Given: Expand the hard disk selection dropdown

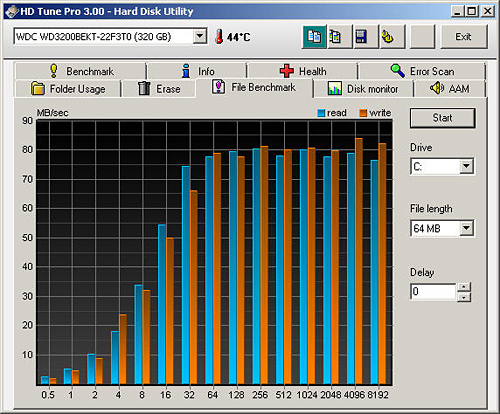Looking at the screenshot, I should [x=200, y=36].
